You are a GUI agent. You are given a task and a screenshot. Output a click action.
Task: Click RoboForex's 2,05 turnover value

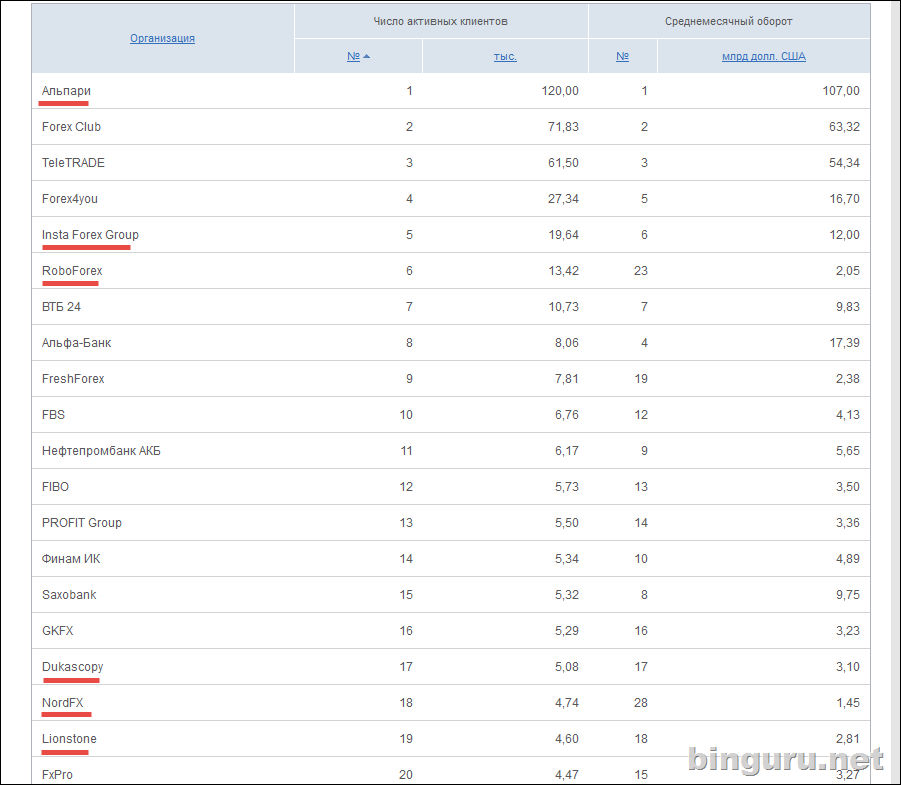848,271
